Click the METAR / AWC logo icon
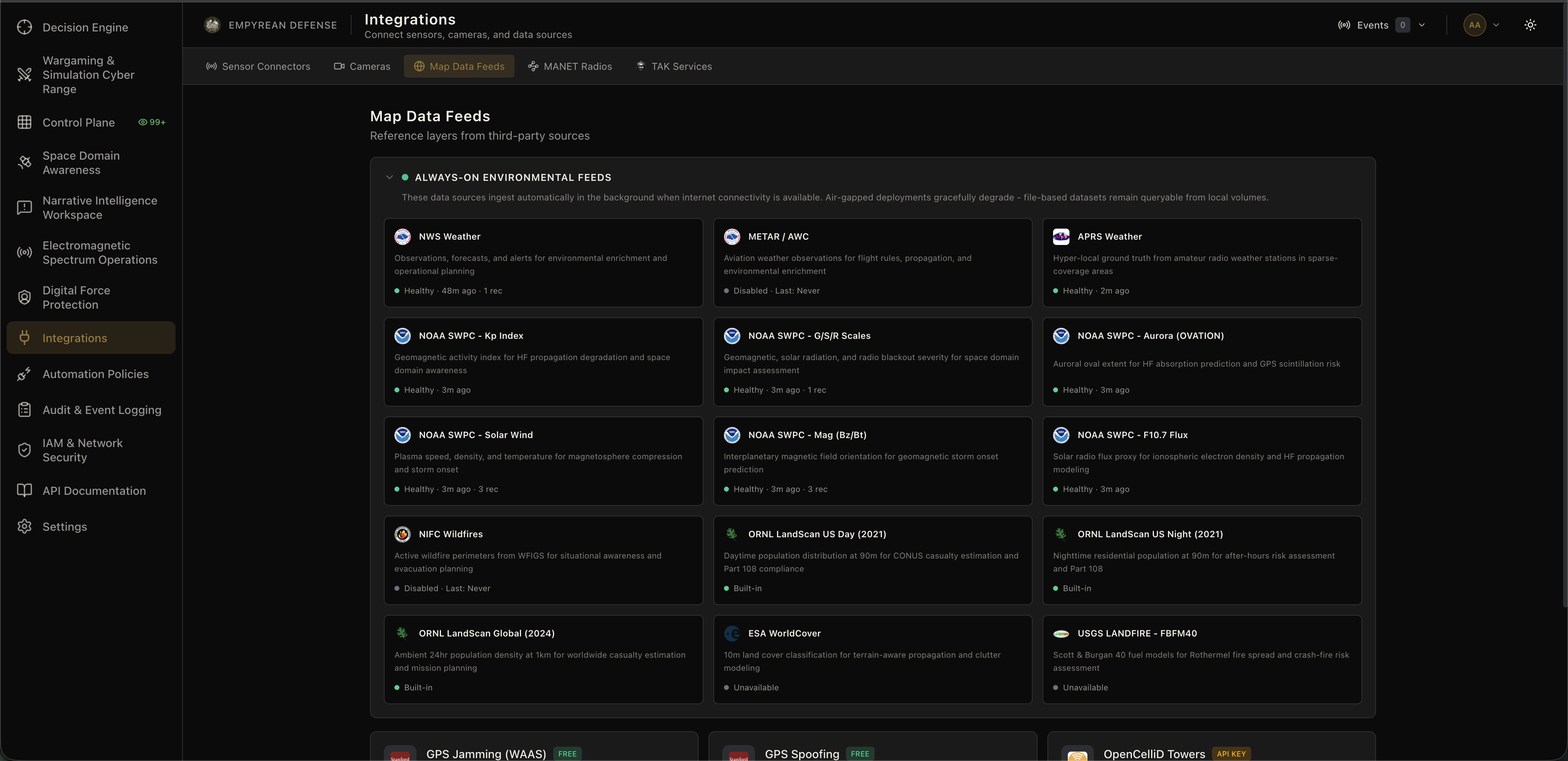The image size is (1568, 761). point(732,237)
